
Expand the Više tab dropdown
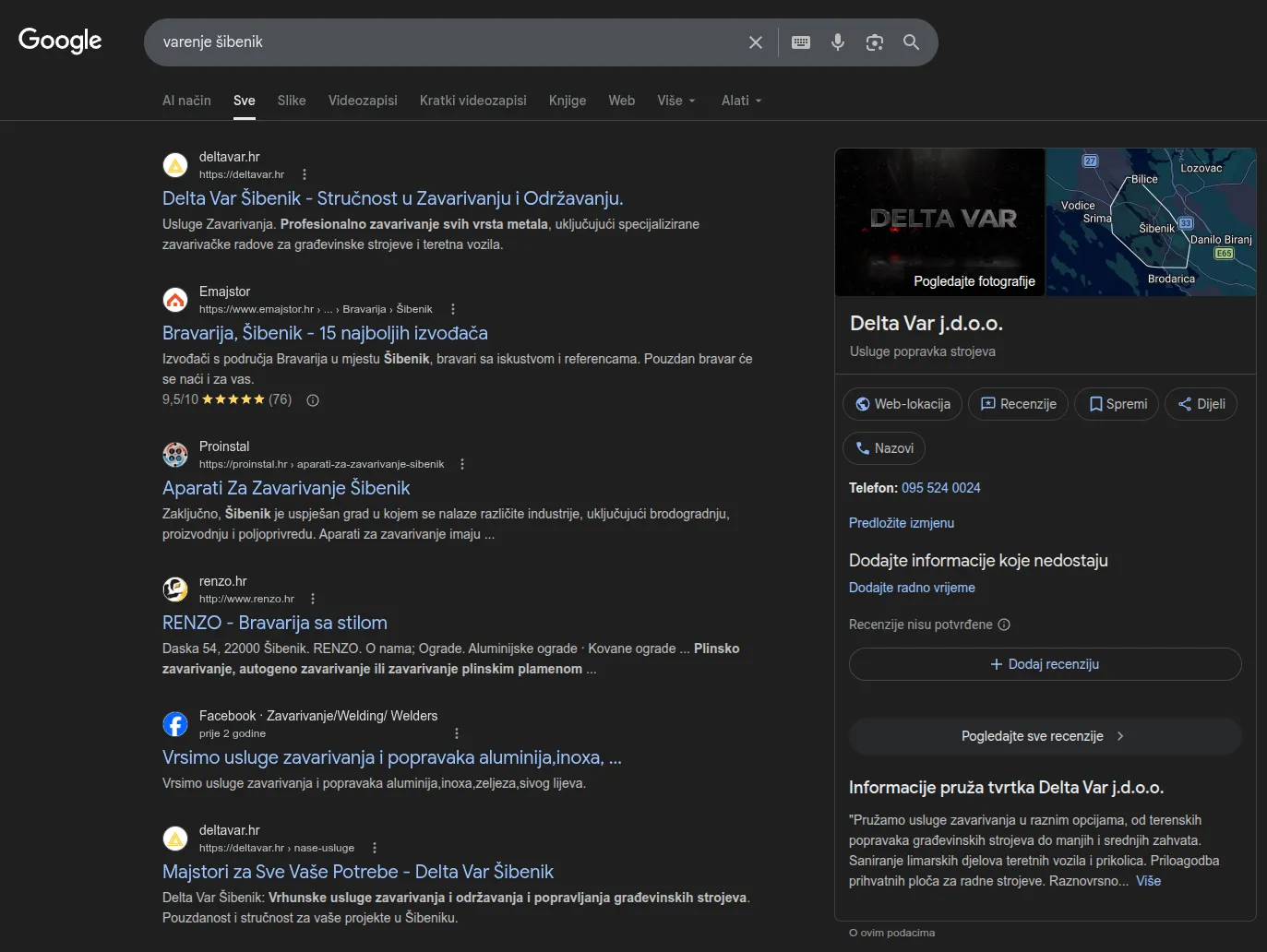[x=675, y=100]
